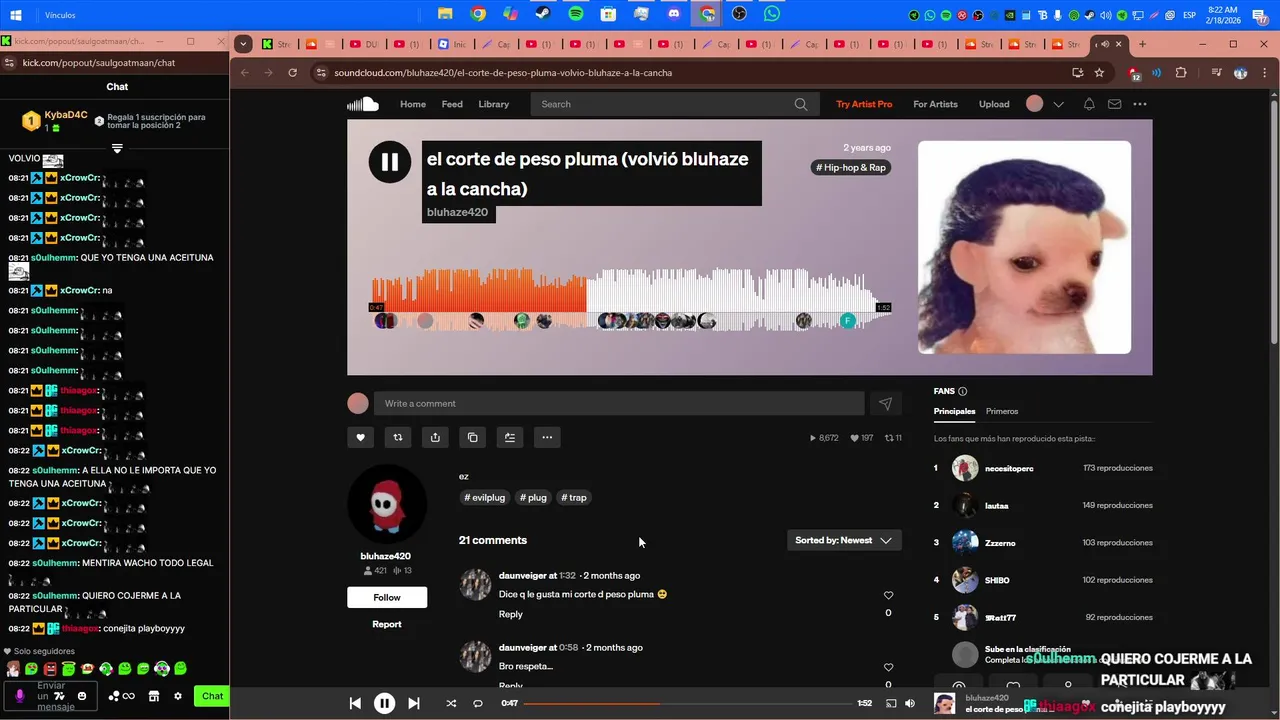The image size is (1280, 720).
Task: Open Chrome media control icon in toolbar
Action: pyautogui.click(x=1216, y=73)
